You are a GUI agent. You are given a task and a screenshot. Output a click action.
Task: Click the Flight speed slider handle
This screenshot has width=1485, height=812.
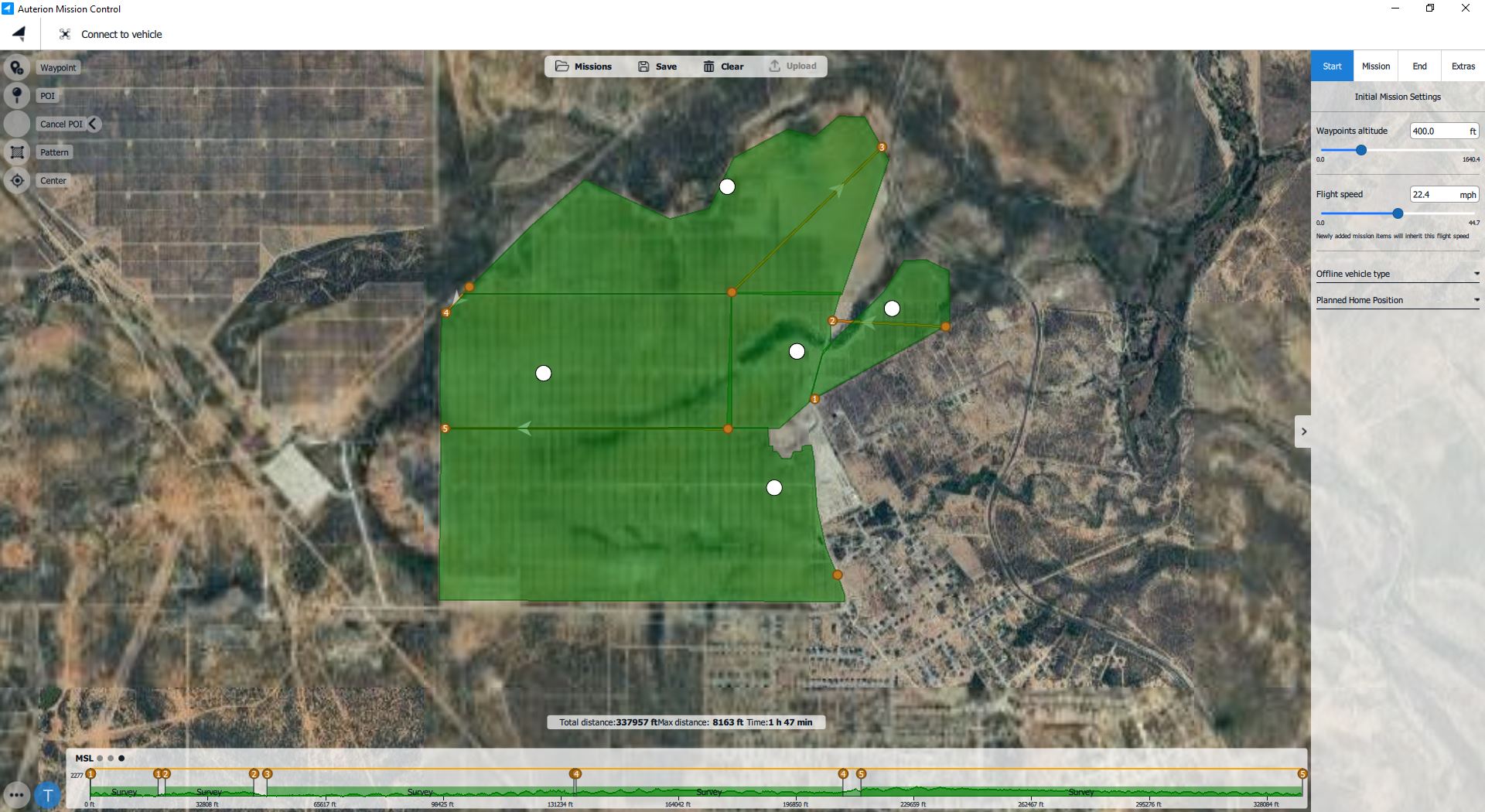coord(1398,213)
